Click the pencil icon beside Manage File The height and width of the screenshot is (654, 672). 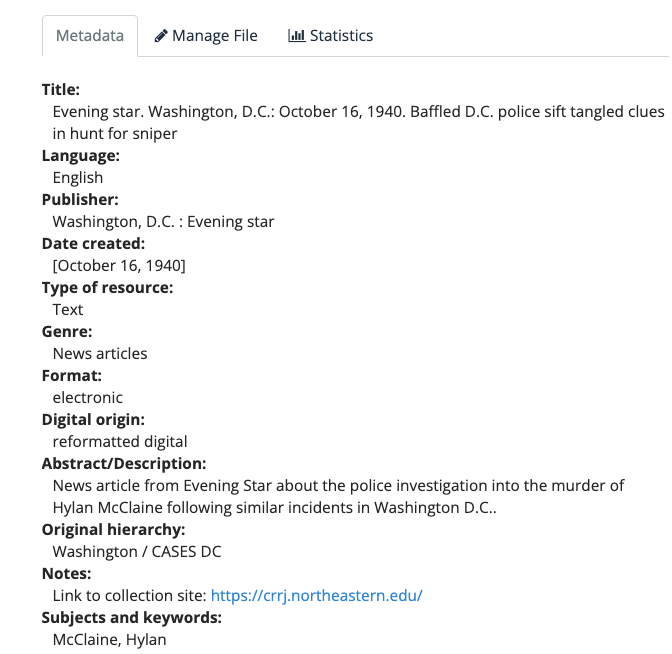tap(160, 36)
